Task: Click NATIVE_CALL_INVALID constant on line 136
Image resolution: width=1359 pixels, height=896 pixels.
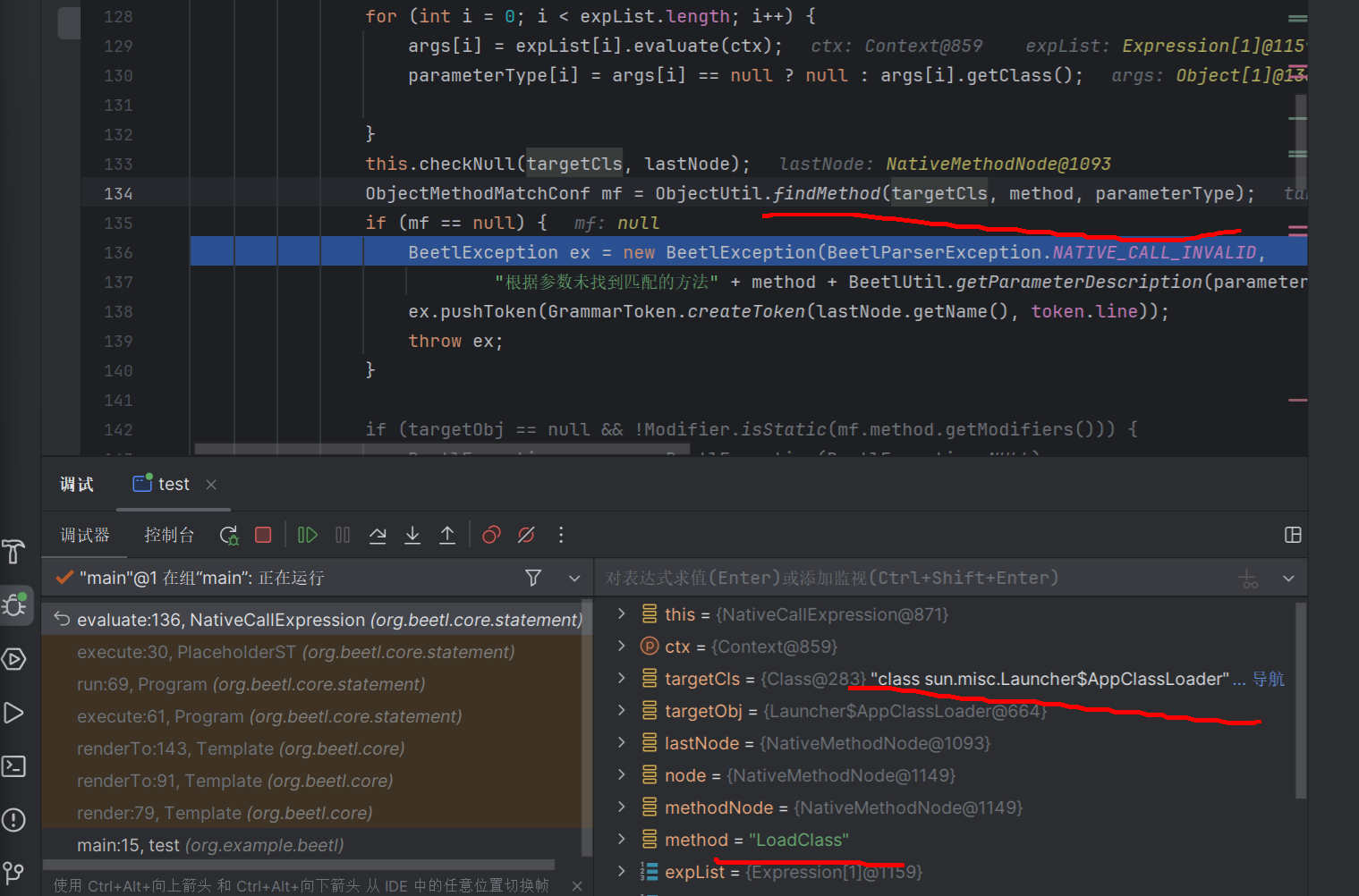Action: pos(1154,252)
